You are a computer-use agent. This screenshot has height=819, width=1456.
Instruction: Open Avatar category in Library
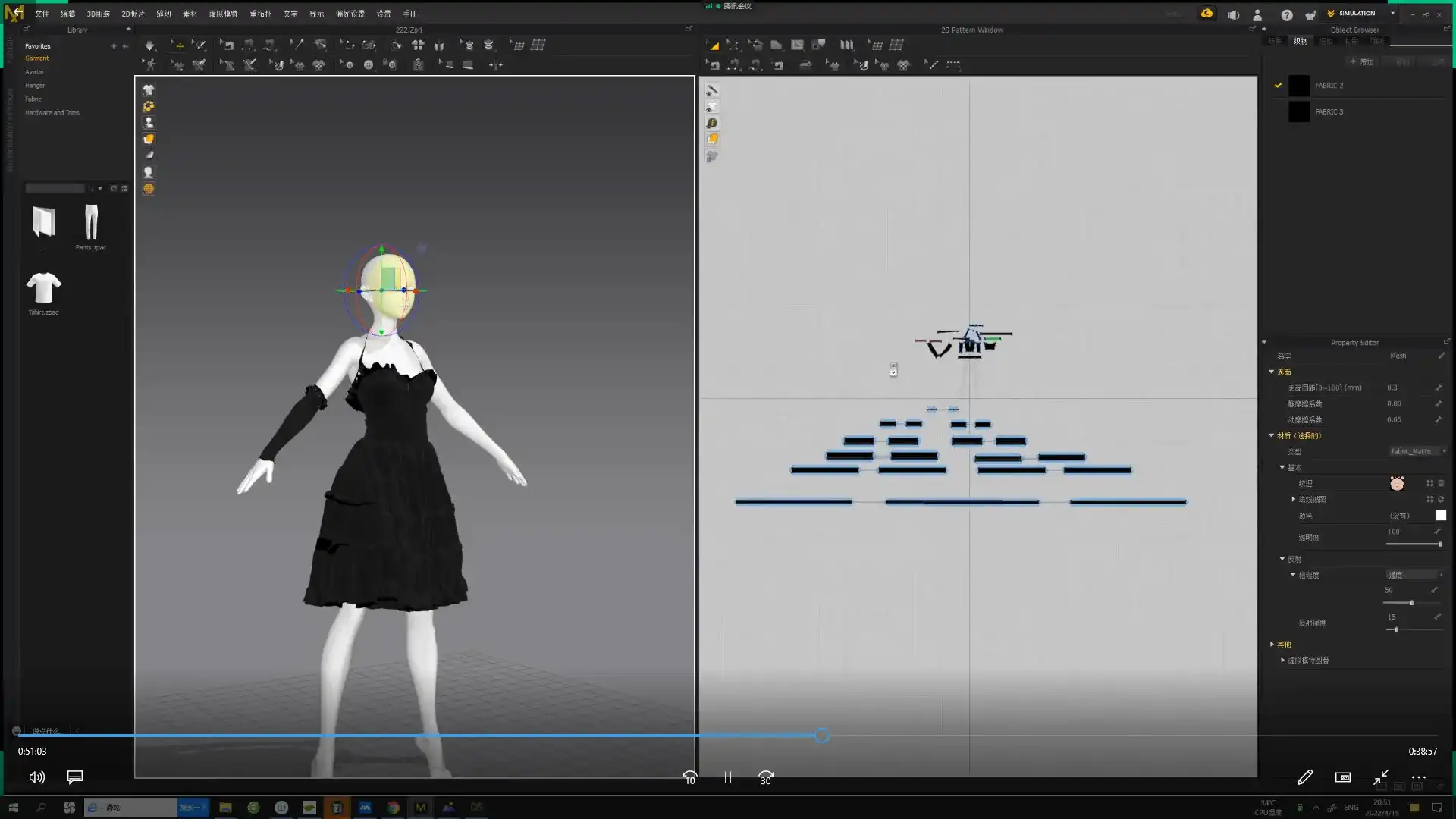34,72
